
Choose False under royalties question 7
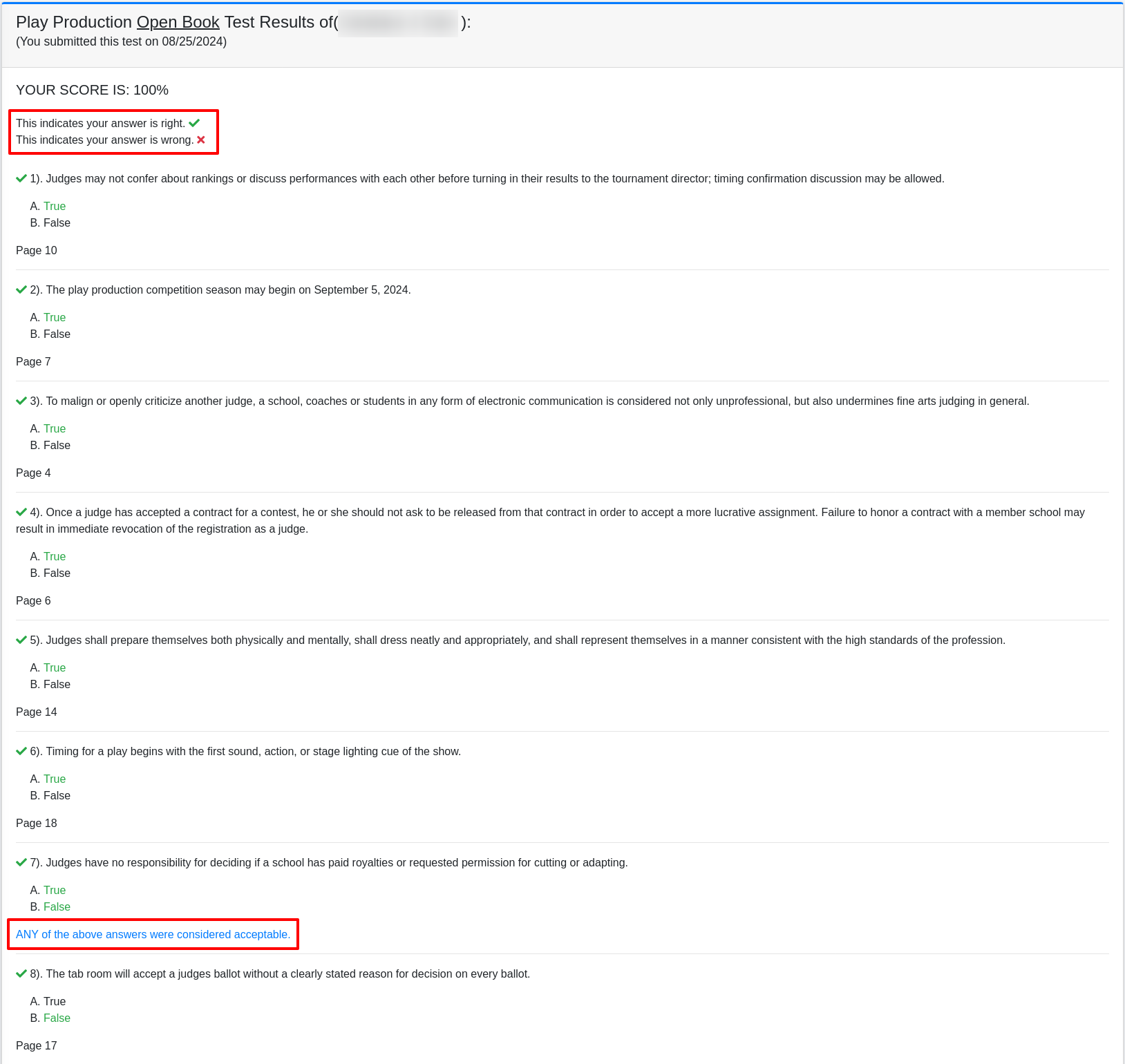click(x=57, y=907)
